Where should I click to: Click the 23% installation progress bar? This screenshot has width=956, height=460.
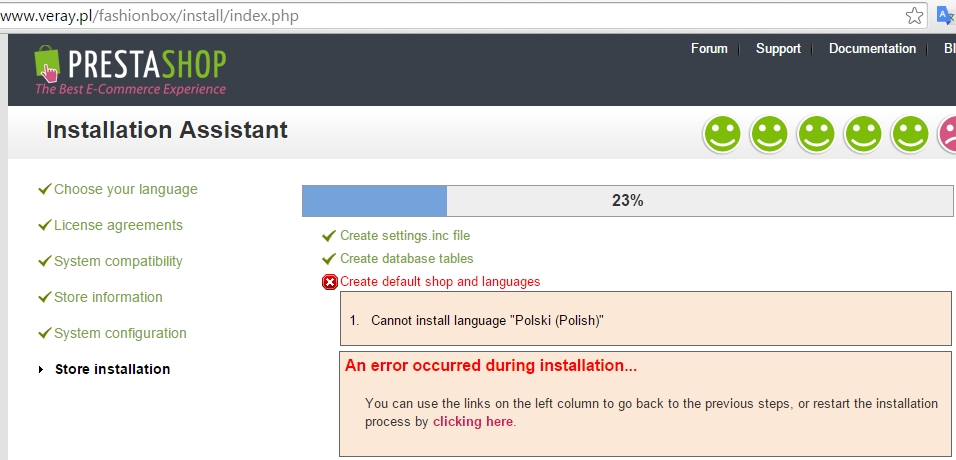point(627,201)
